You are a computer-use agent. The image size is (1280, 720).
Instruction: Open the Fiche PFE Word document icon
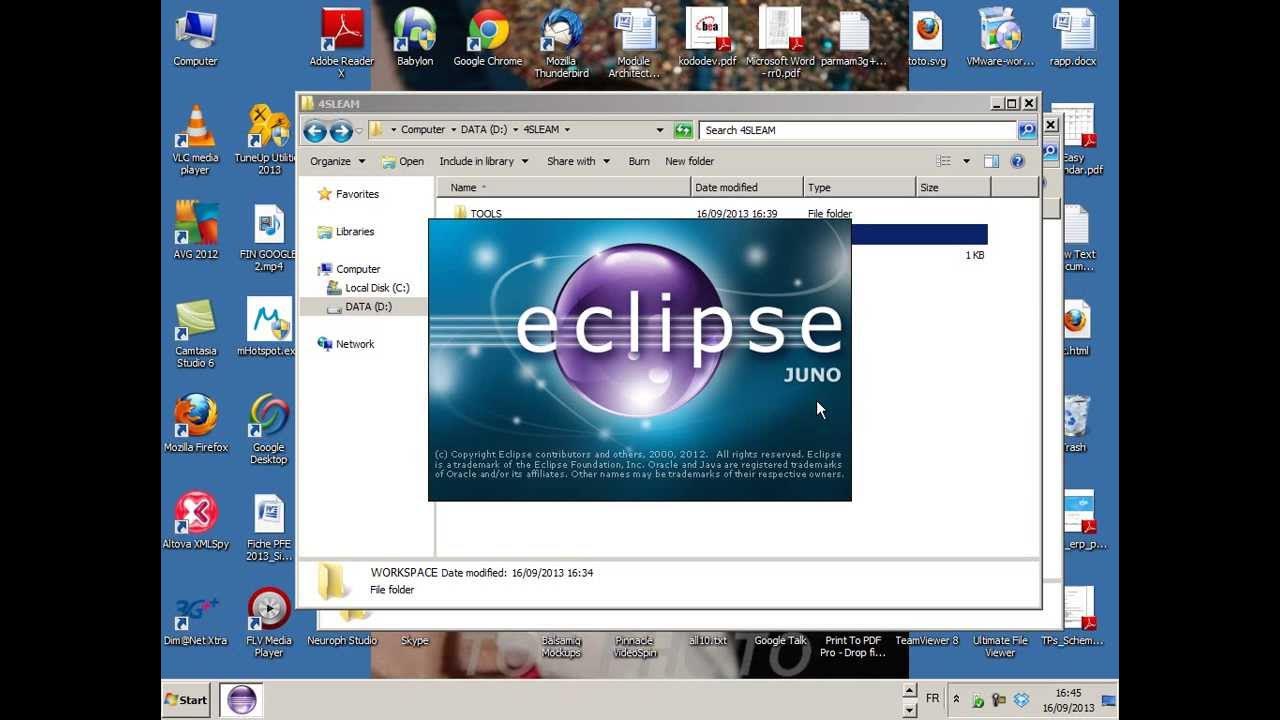pos(268,527)
